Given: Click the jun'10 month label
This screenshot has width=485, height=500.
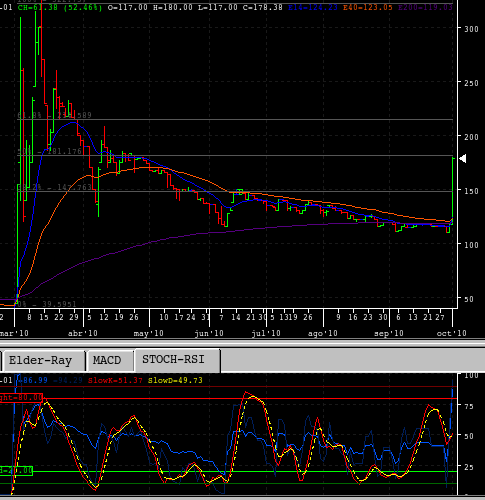Looking at the screenshot, I should point(209,333).
